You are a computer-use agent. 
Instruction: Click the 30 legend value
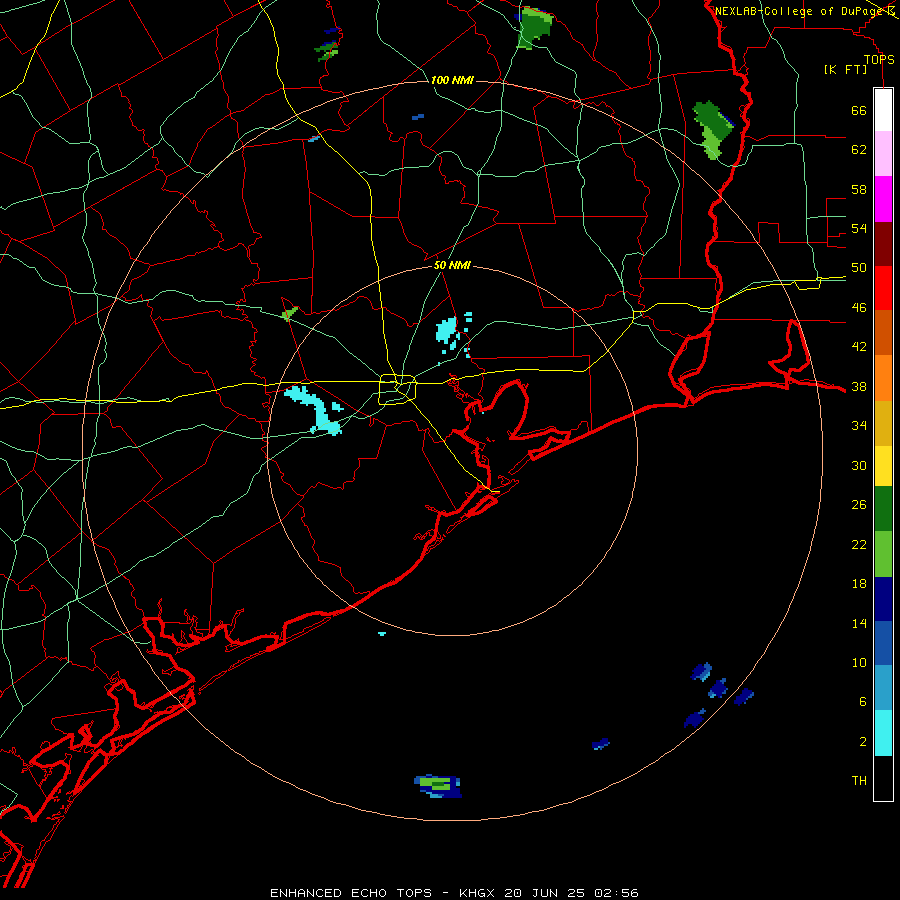pyautogui.click(x=859, y=465)
